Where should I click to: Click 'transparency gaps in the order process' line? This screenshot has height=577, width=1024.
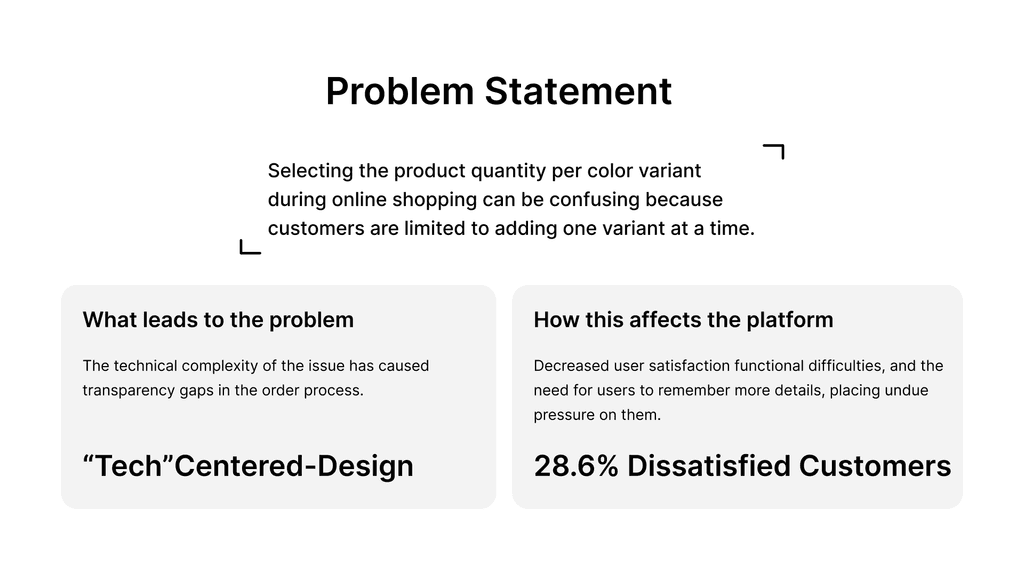coord(223,390)
